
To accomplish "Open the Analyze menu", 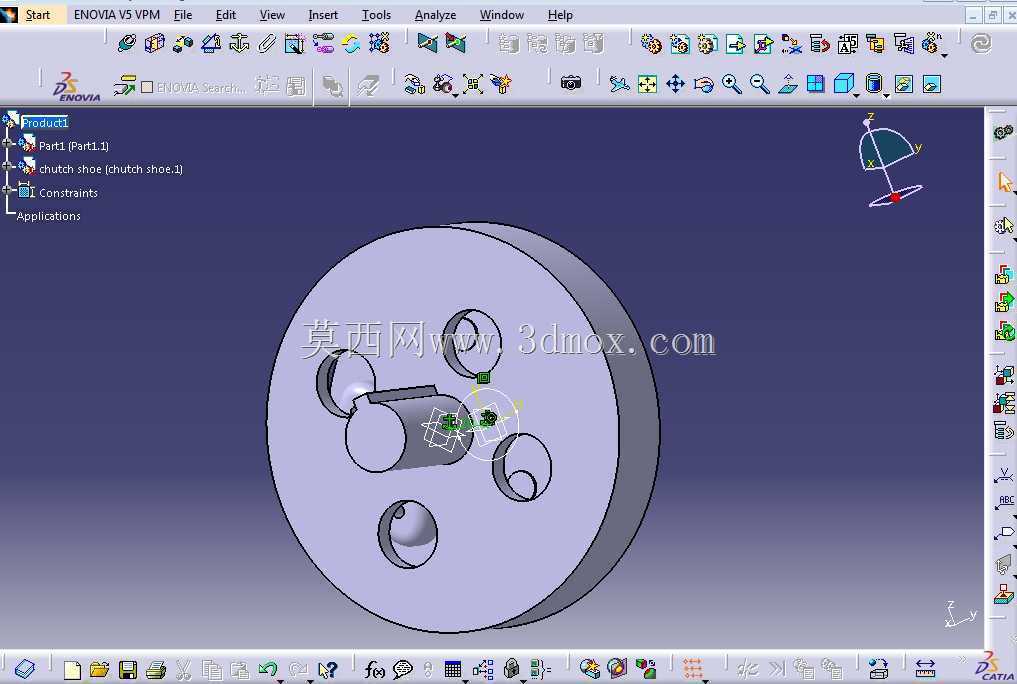I will pos(435,15).
